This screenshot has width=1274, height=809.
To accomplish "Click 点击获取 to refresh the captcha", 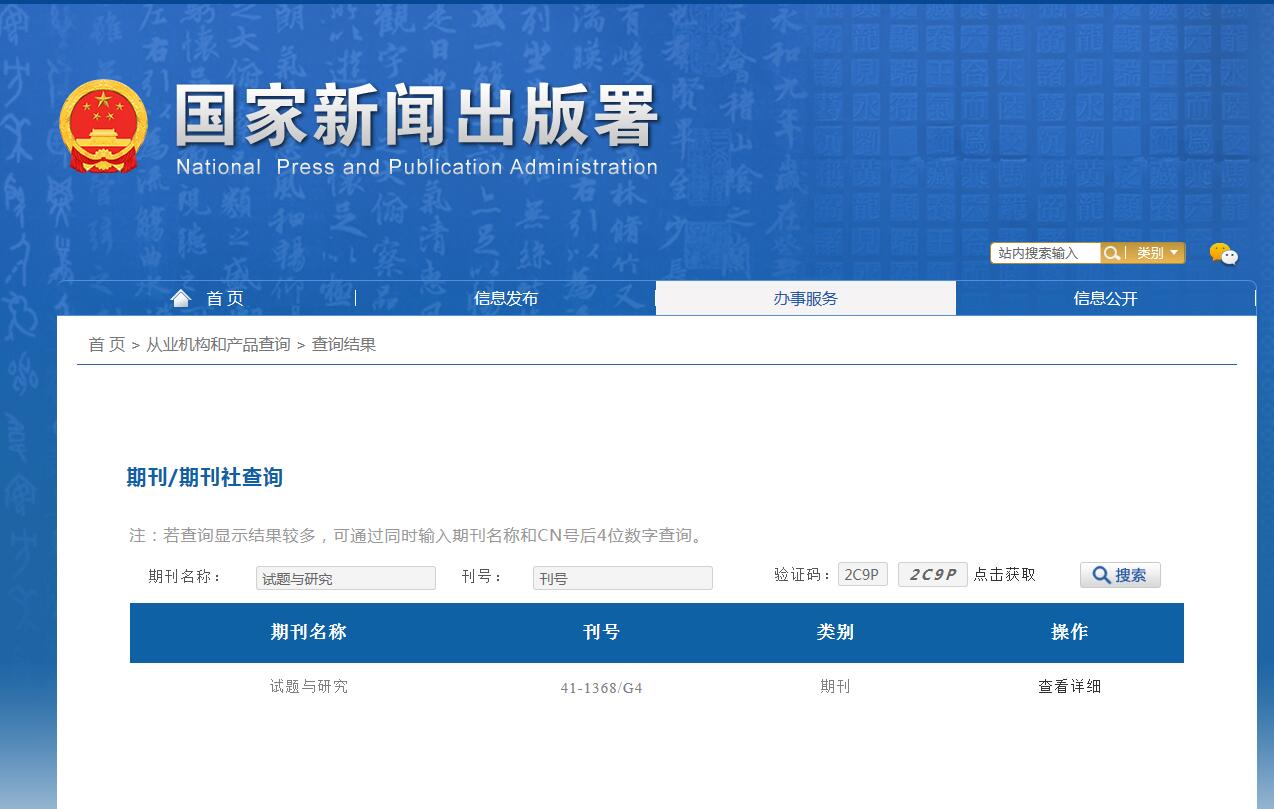I will pos(1006,574).
